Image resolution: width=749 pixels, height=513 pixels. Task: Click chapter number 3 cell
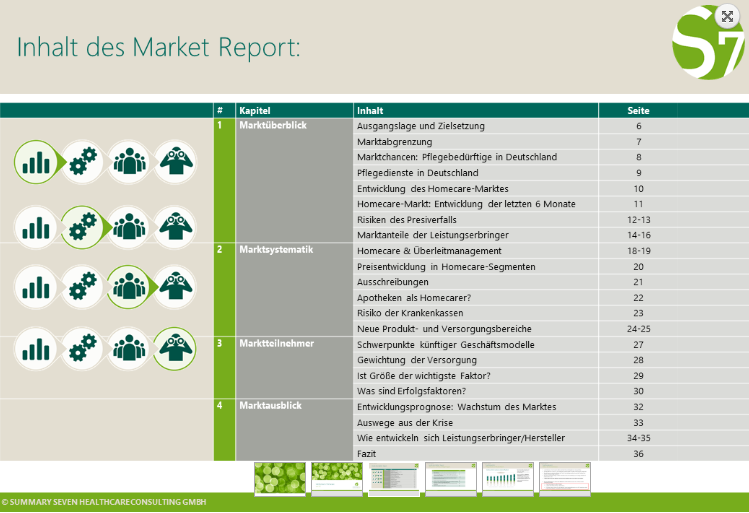tap(224, 367)
